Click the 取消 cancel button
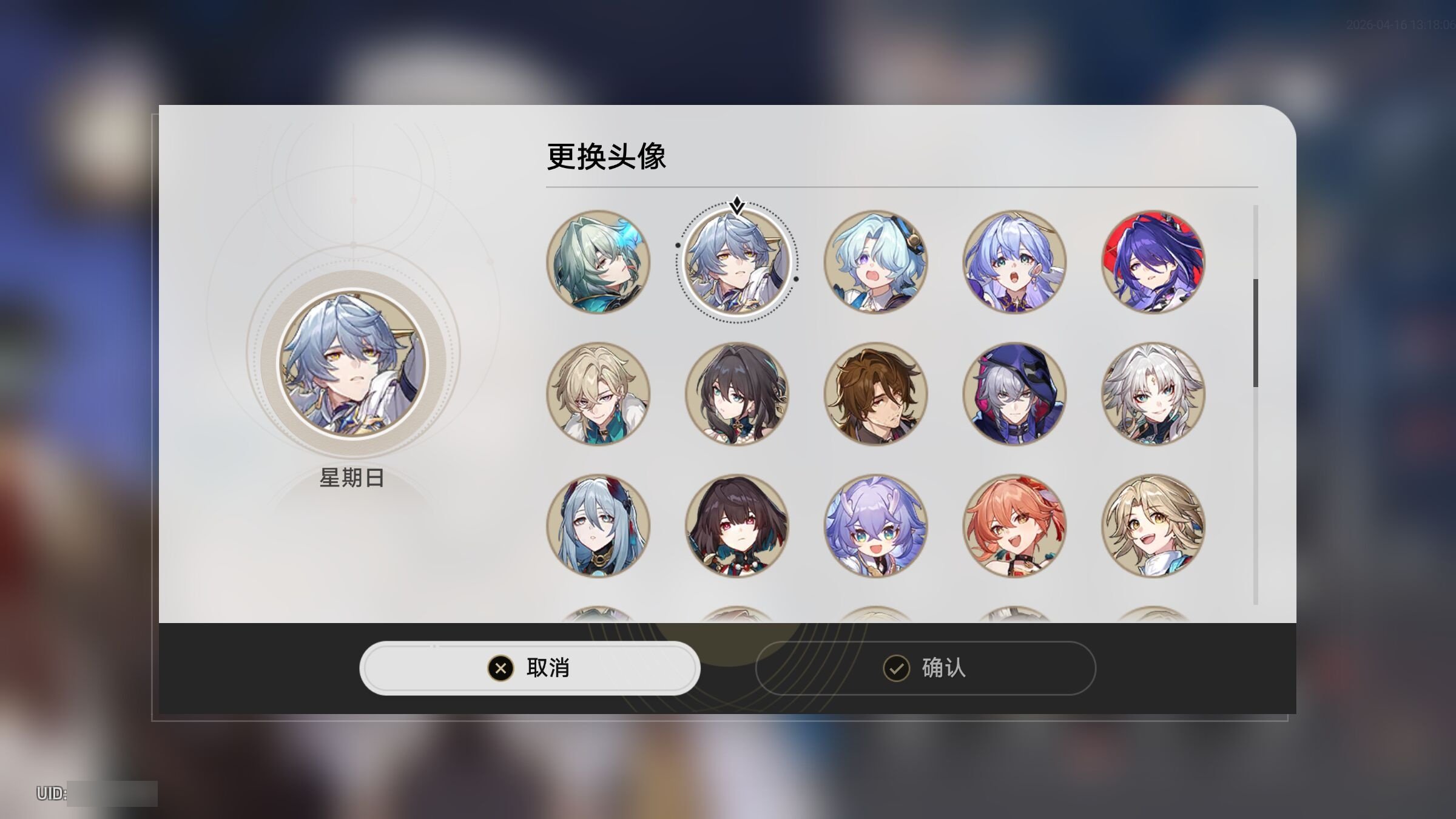Image resolution: width=1456 pixels, height=819 pixels. 530,668
